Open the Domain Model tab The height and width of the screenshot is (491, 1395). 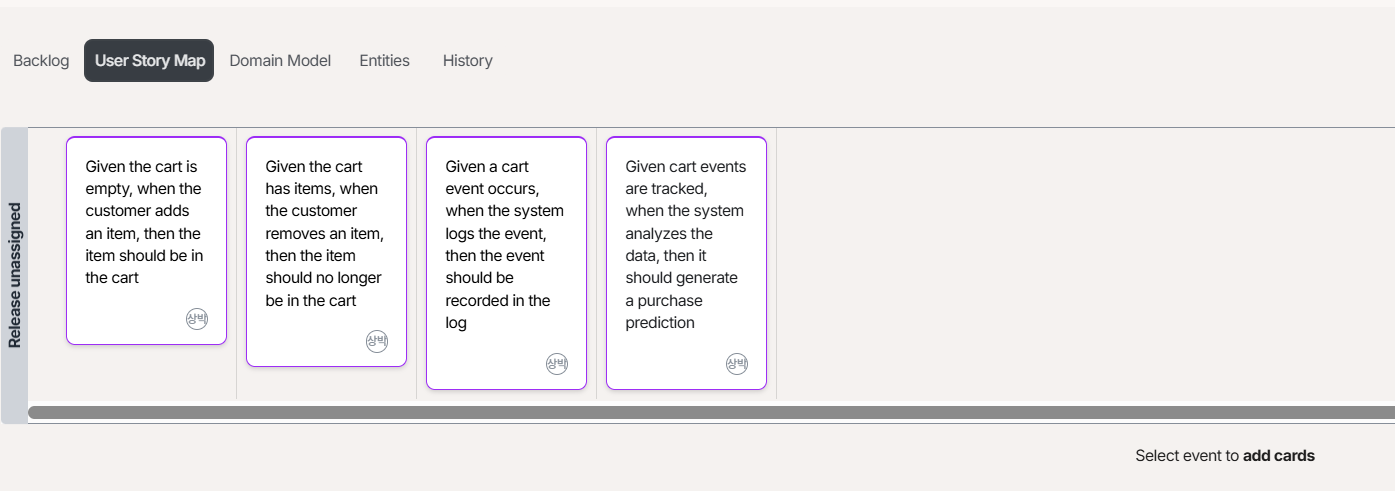(x=280, y=61)
